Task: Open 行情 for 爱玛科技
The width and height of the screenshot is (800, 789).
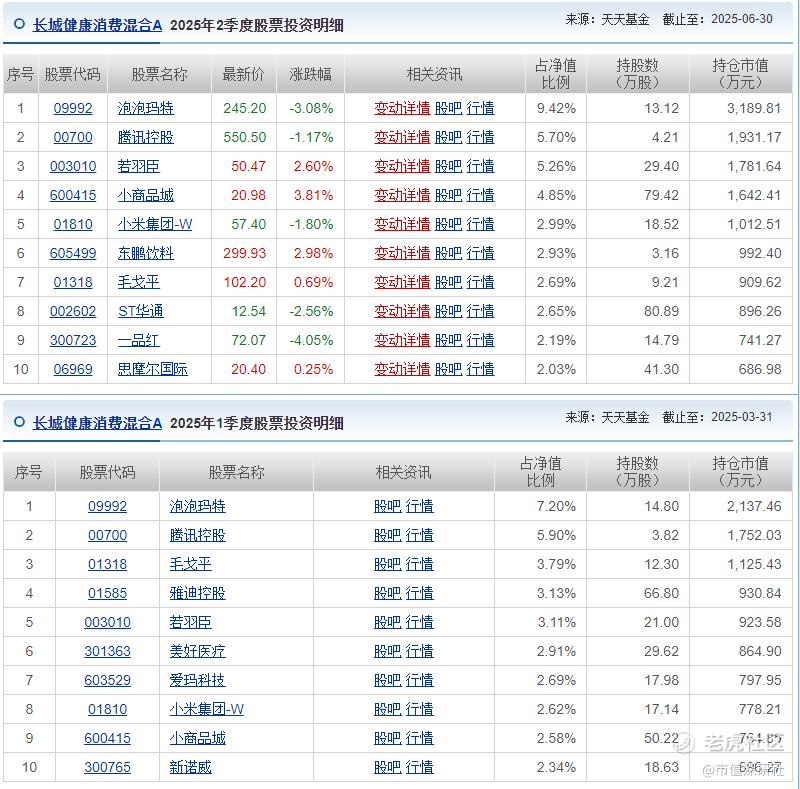Action: [419, 681]
